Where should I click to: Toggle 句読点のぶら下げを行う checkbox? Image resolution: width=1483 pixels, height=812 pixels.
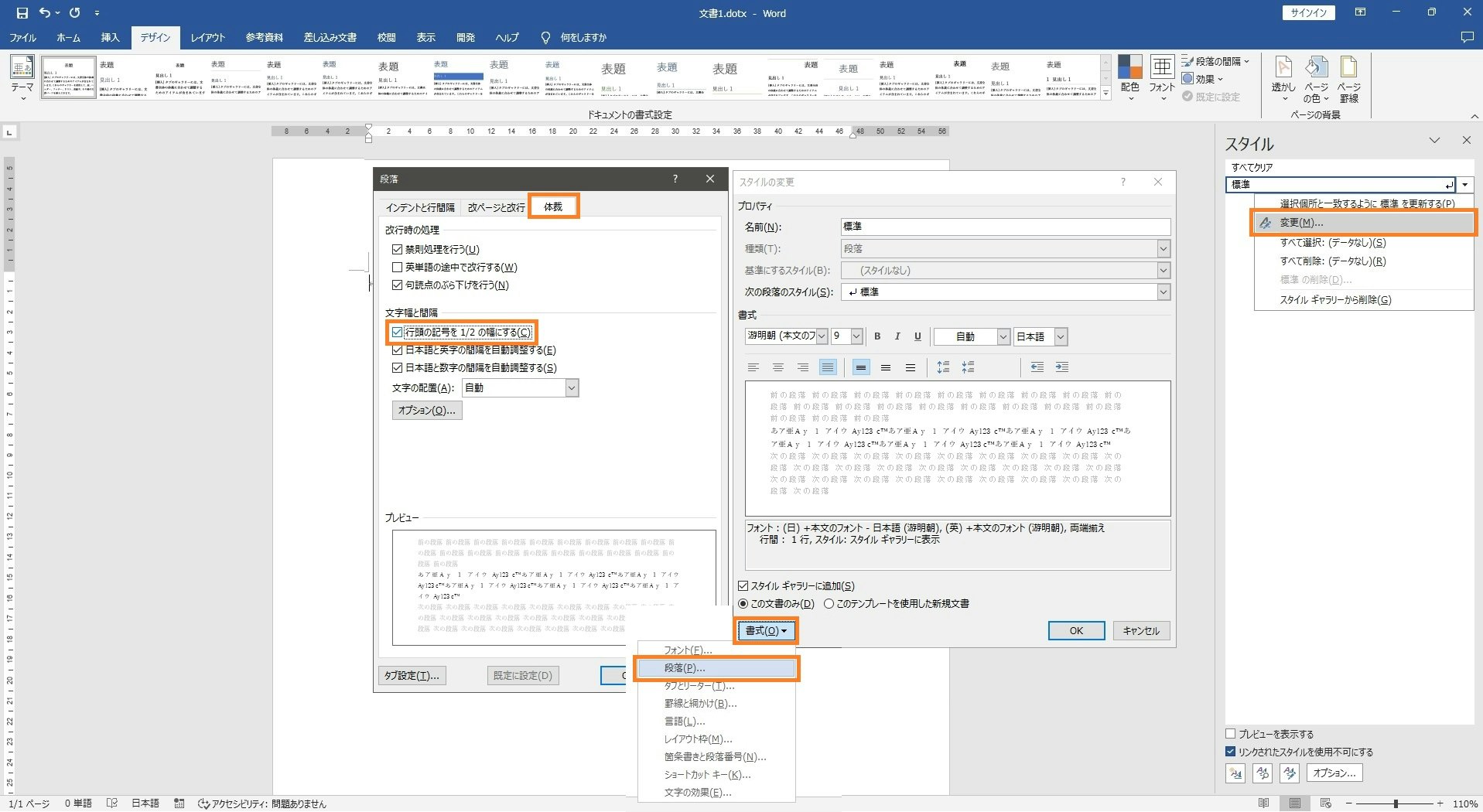click(398, 285)
